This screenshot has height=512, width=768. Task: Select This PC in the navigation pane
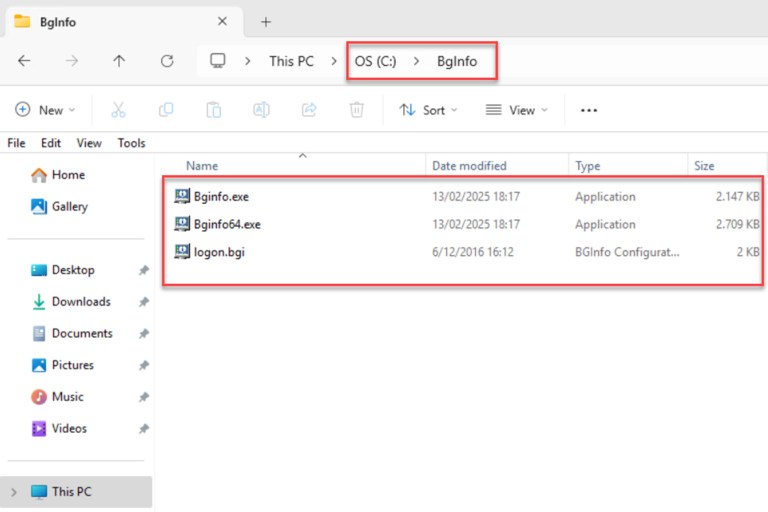coord(76,492)
